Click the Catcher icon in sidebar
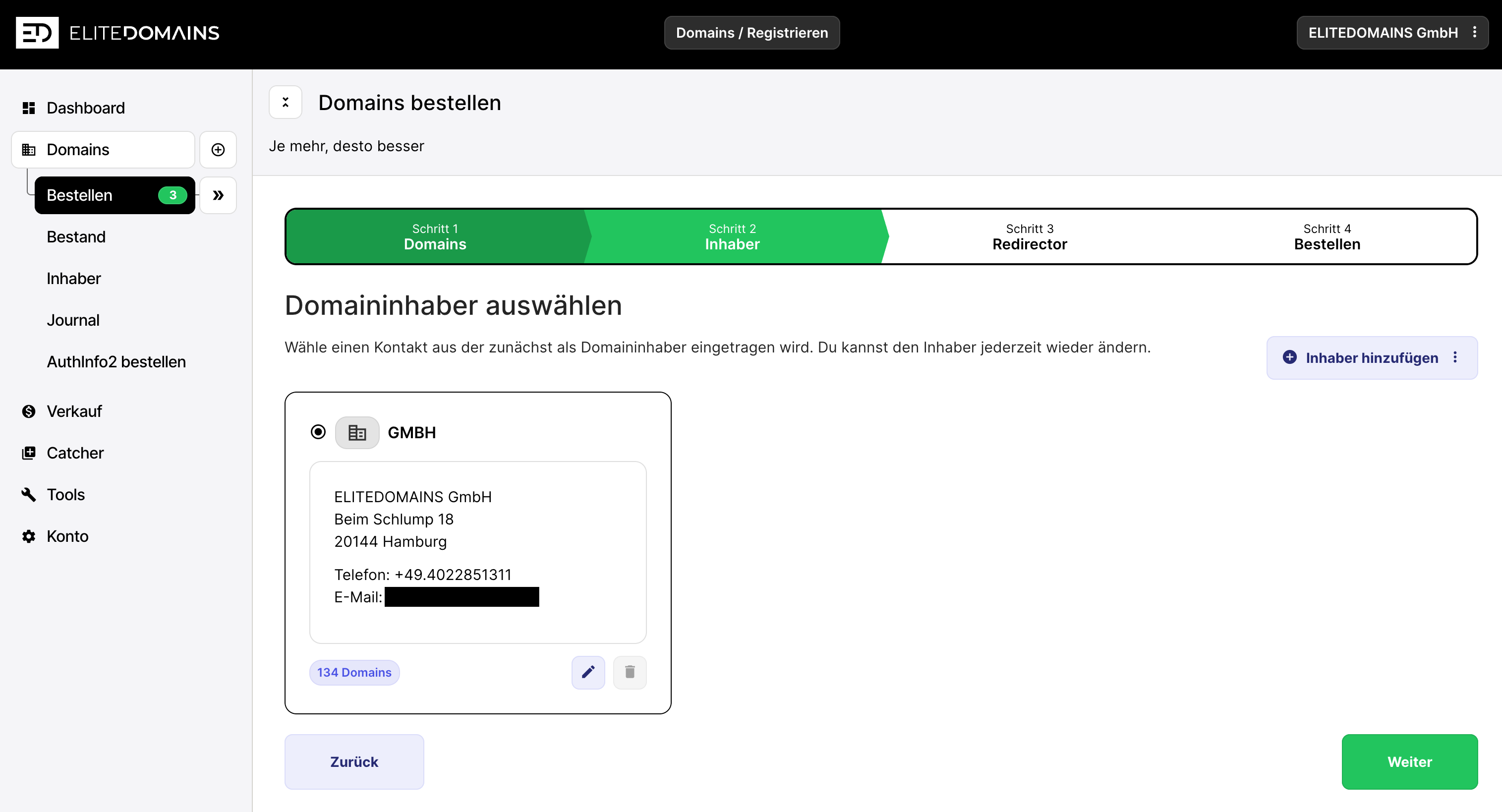This screenshot has width=1502, height=812. 29,453
